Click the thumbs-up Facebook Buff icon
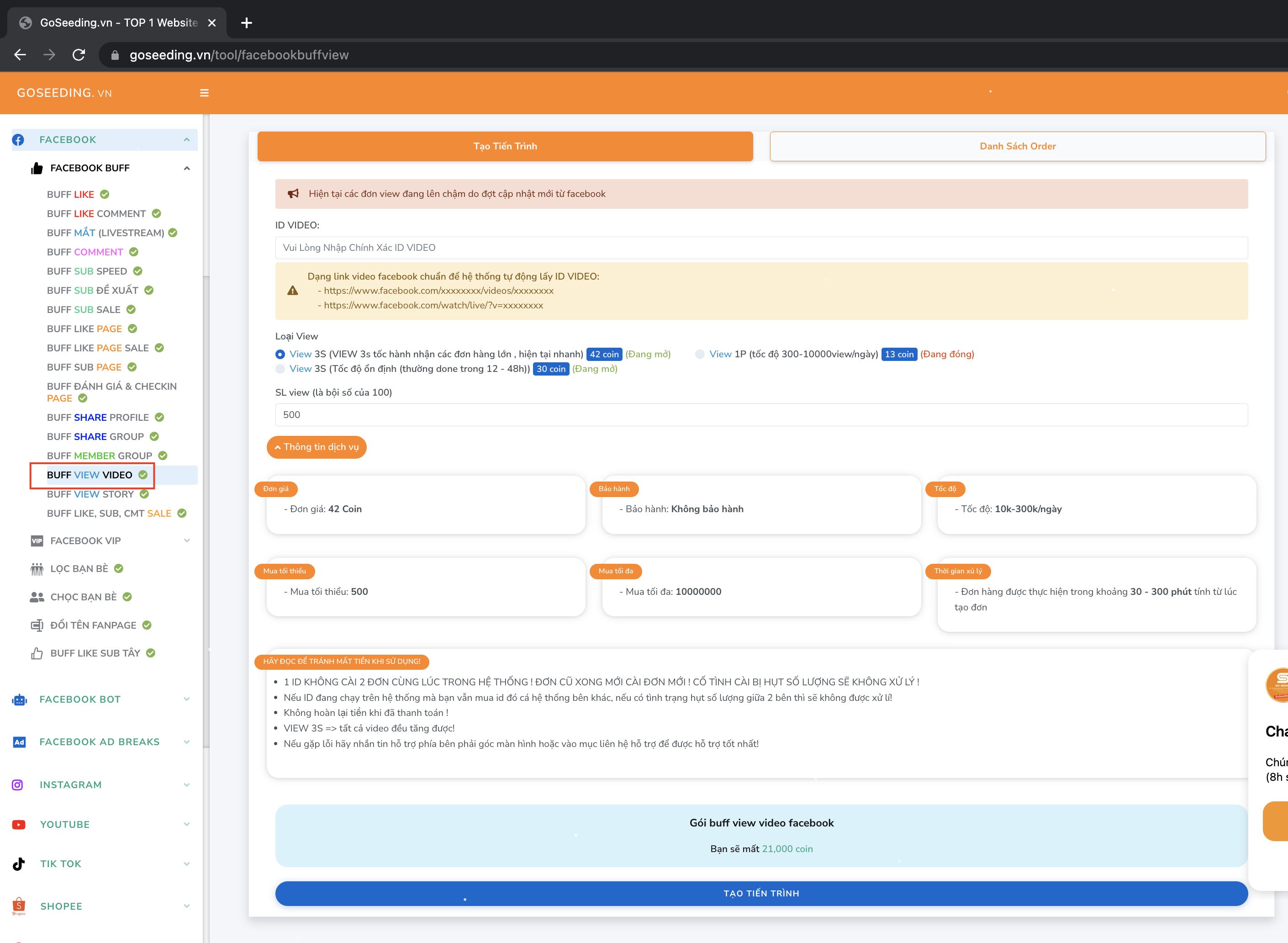 click(x=37, y=168)
